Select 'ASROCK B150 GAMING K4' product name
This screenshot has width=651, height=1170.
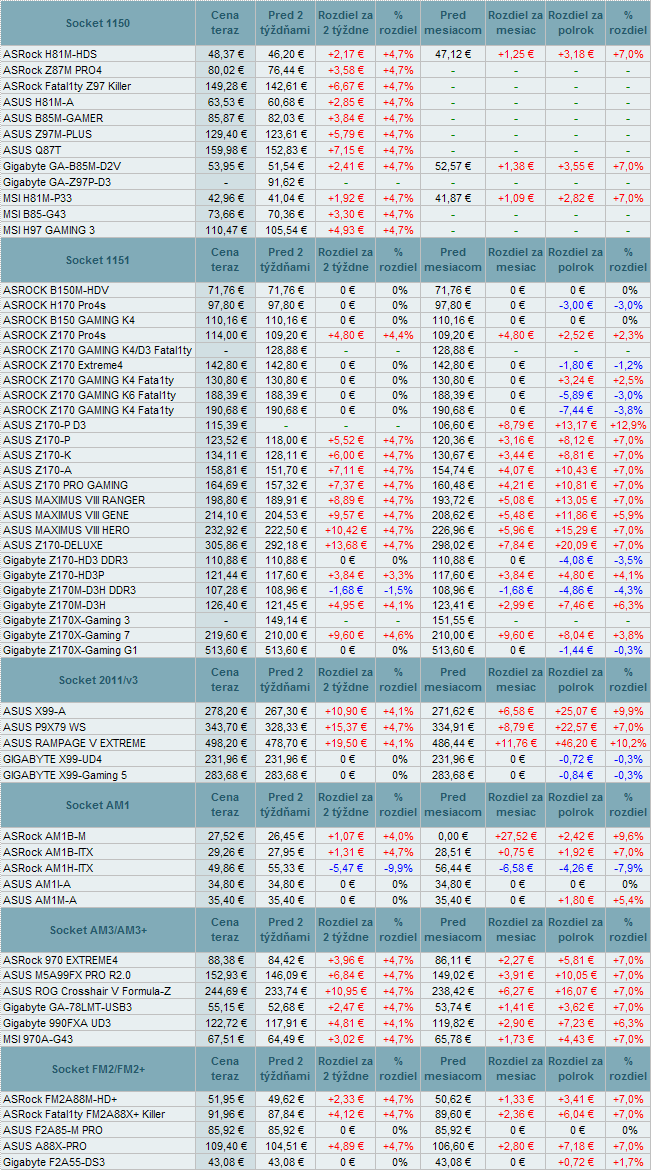point(68,320)
